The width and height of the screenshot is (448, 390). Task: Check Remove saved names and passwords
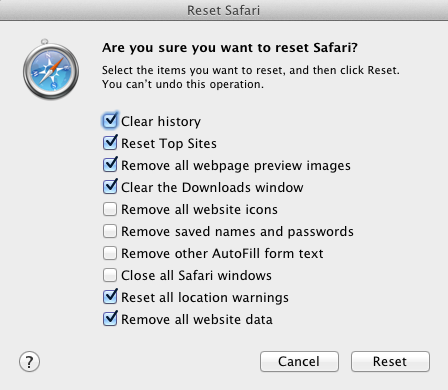pyautogui.click(x=110, y=231)
